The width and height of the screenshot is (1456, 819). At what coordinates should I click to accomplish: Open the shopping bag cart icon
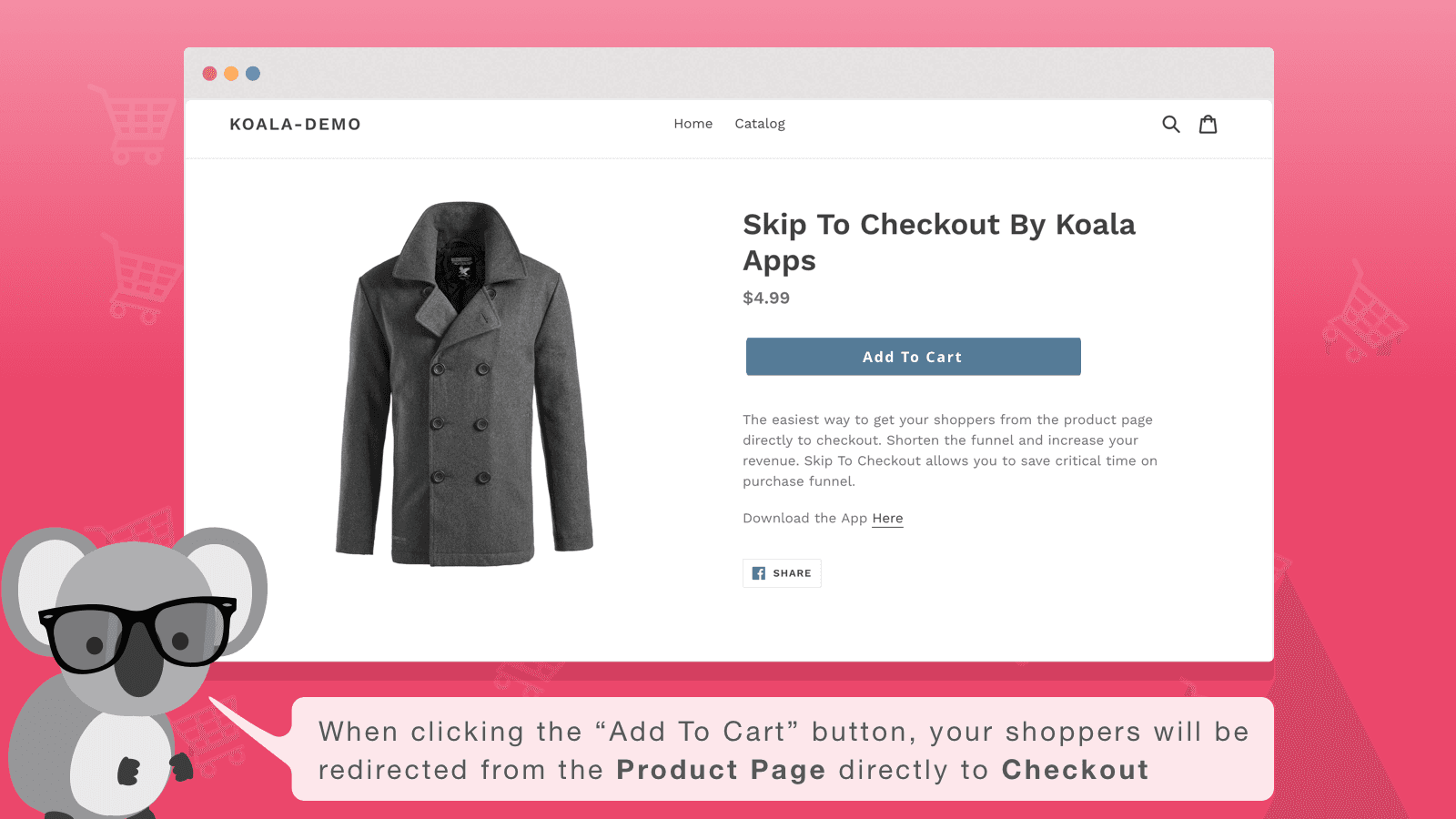click(1208, 124)
